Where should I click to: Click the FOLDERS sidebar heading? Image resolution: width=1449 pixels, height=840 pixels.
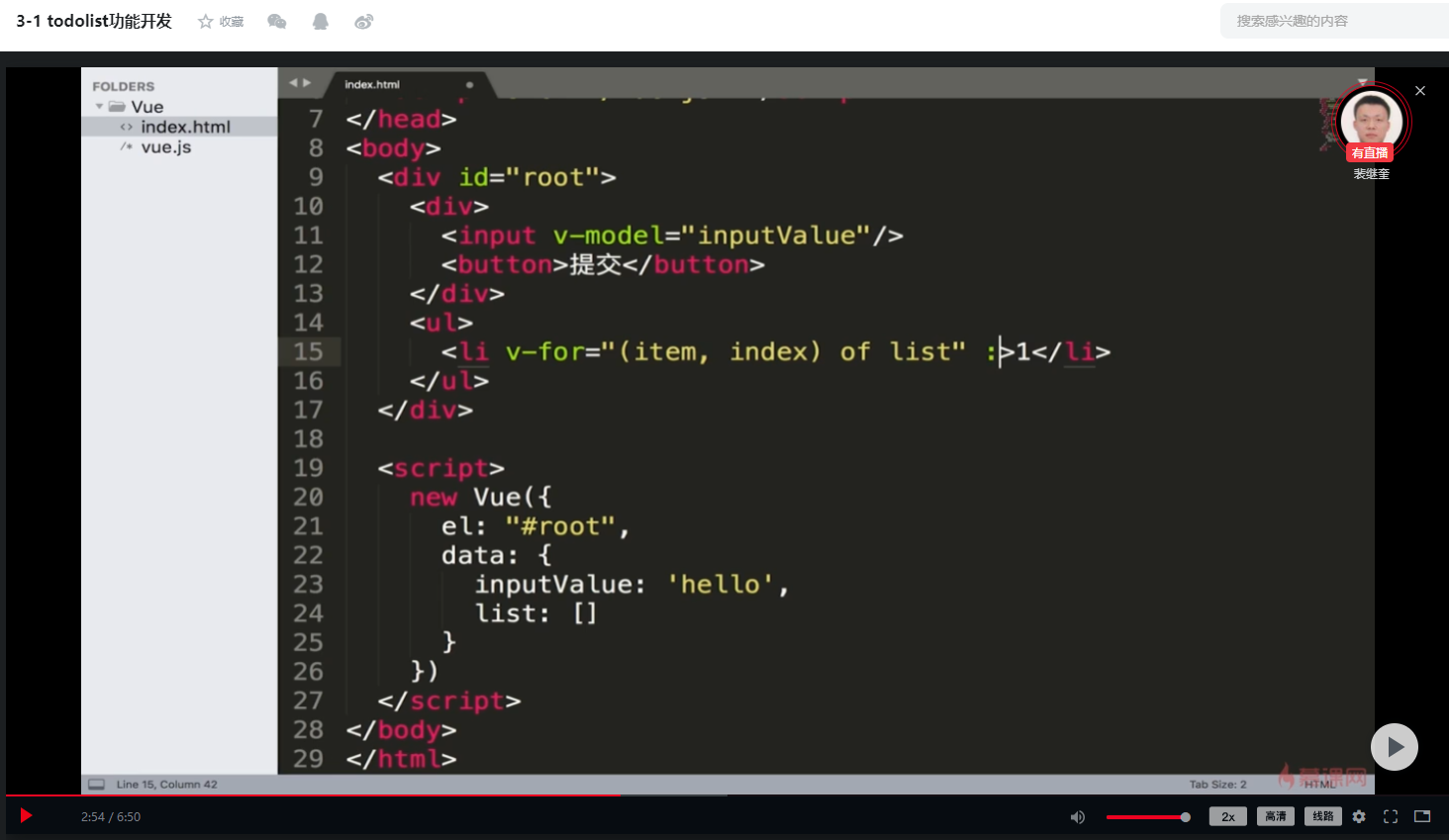124,87
